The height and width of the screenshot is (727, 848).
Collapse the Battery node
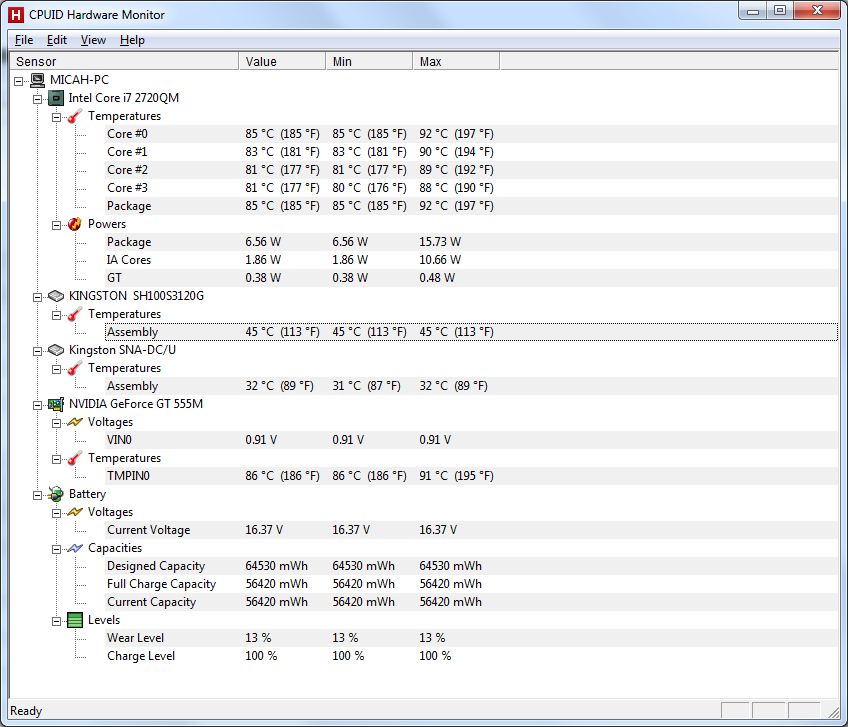tap(37, 495)
